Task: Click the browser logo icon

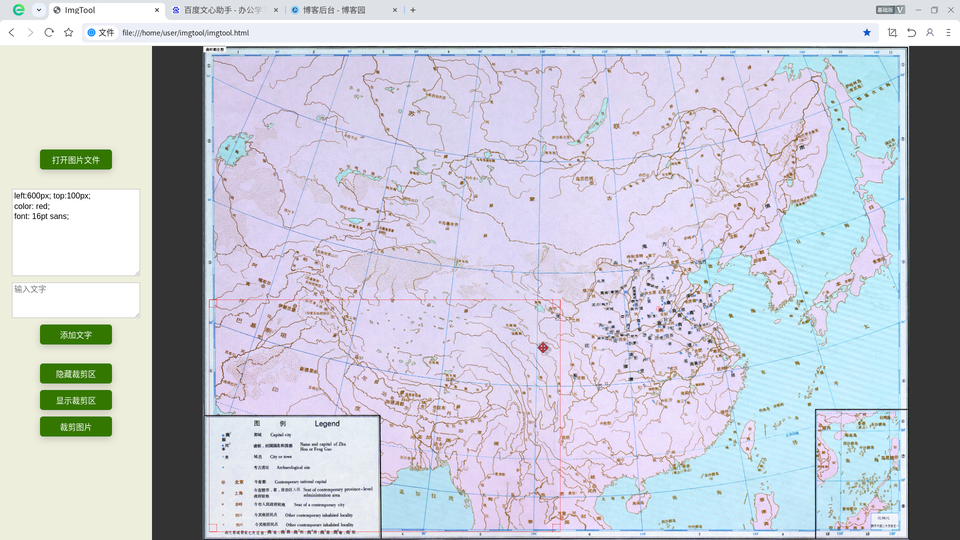Action: pyautogui.click(x=19, y=10)
